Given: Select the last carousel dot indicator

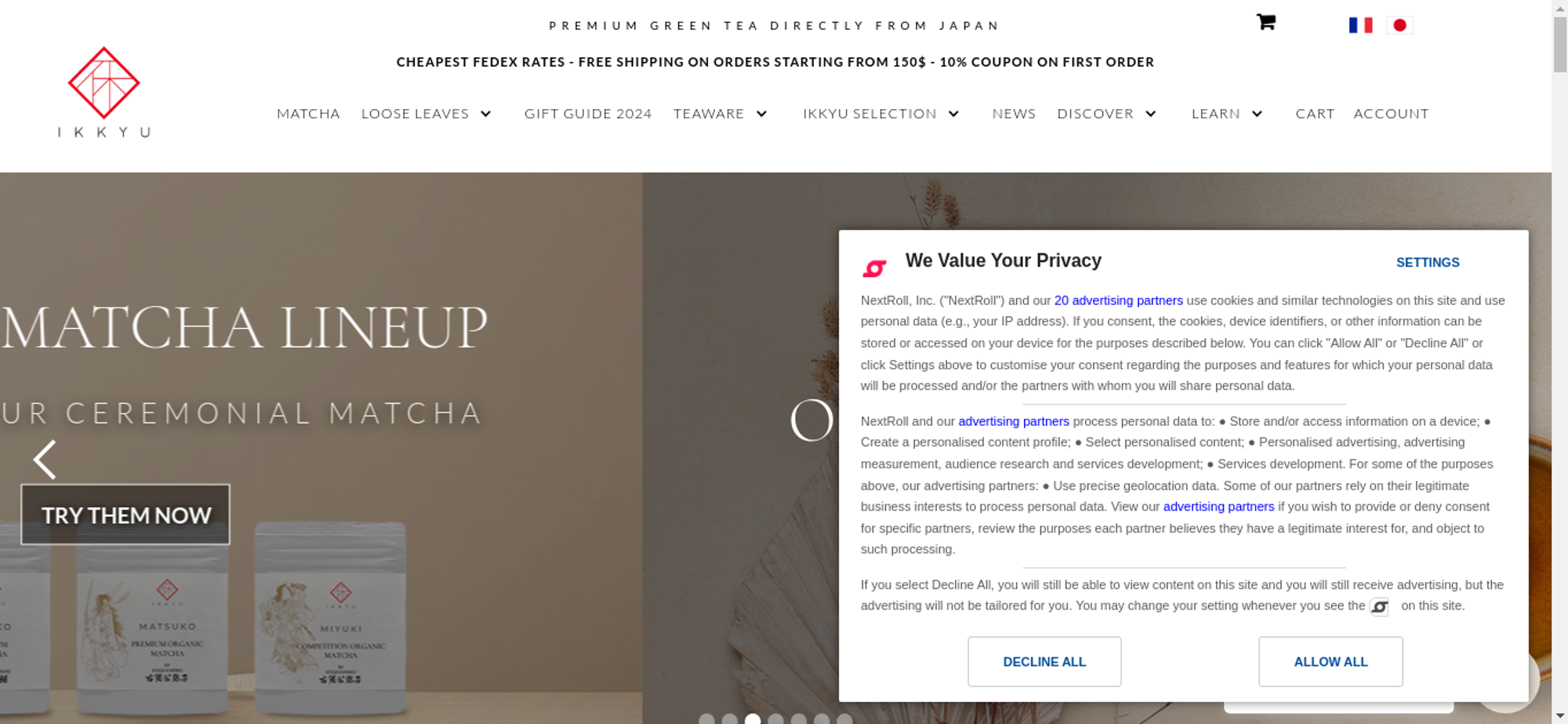Looking at the screenshot, I should 844,719.
